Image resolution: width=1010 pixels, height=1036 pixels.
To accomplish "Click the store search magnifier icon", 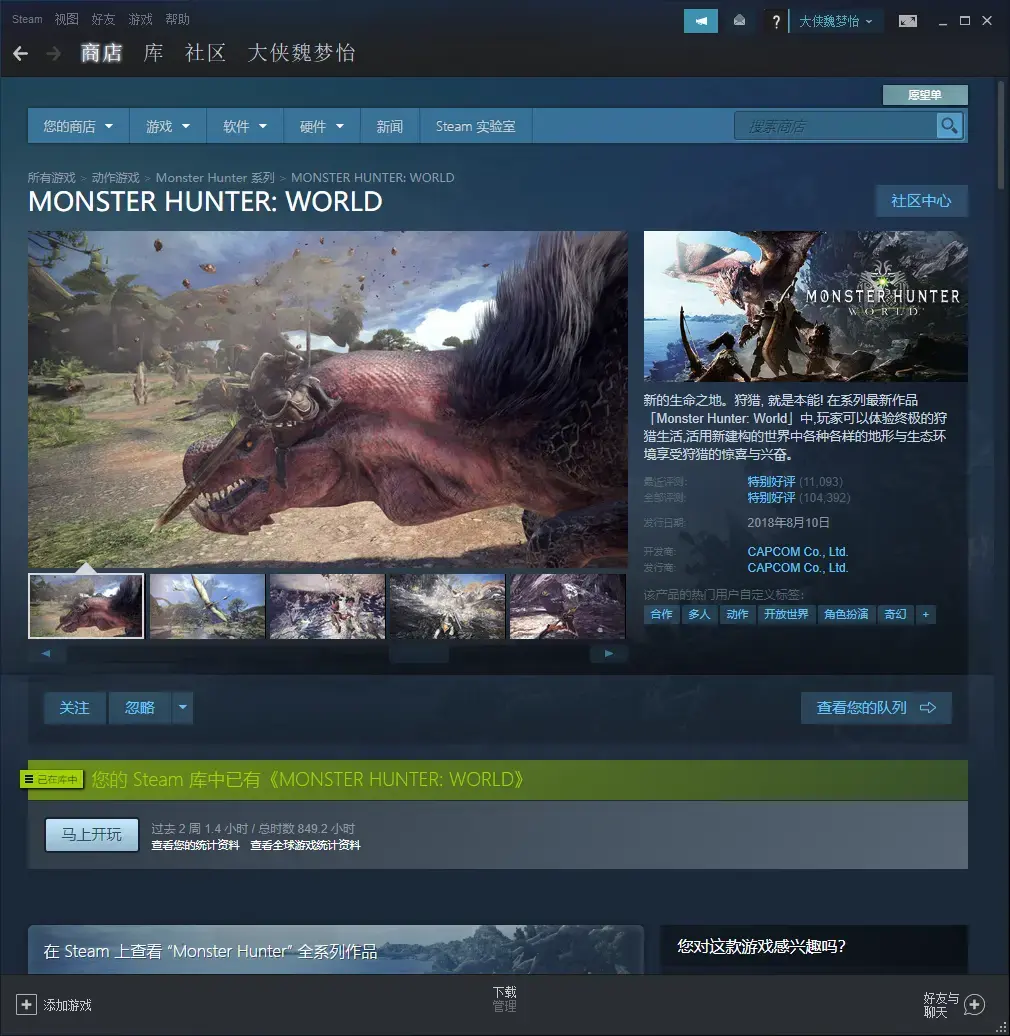I will (x=949, y=126).
